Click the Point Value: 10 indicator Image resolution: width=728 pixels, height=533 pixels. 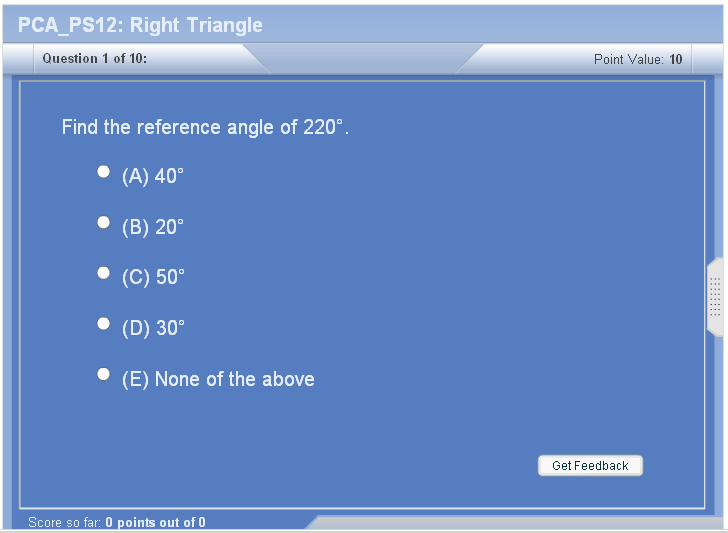point(638,59)
